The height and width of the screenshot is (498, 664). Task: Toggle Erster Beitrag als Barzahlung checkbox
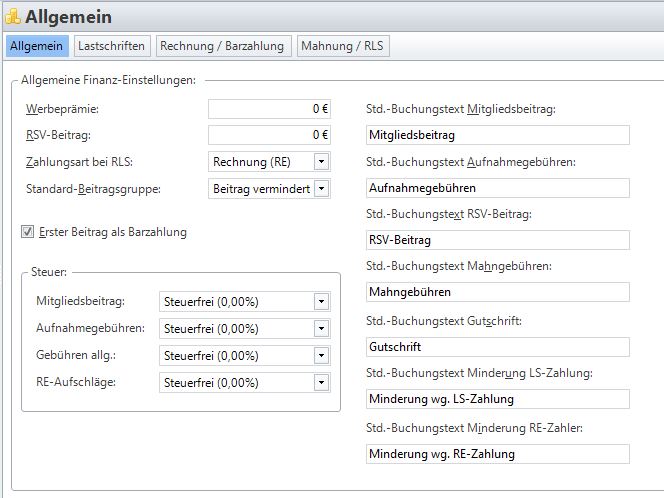pos(27,232)
